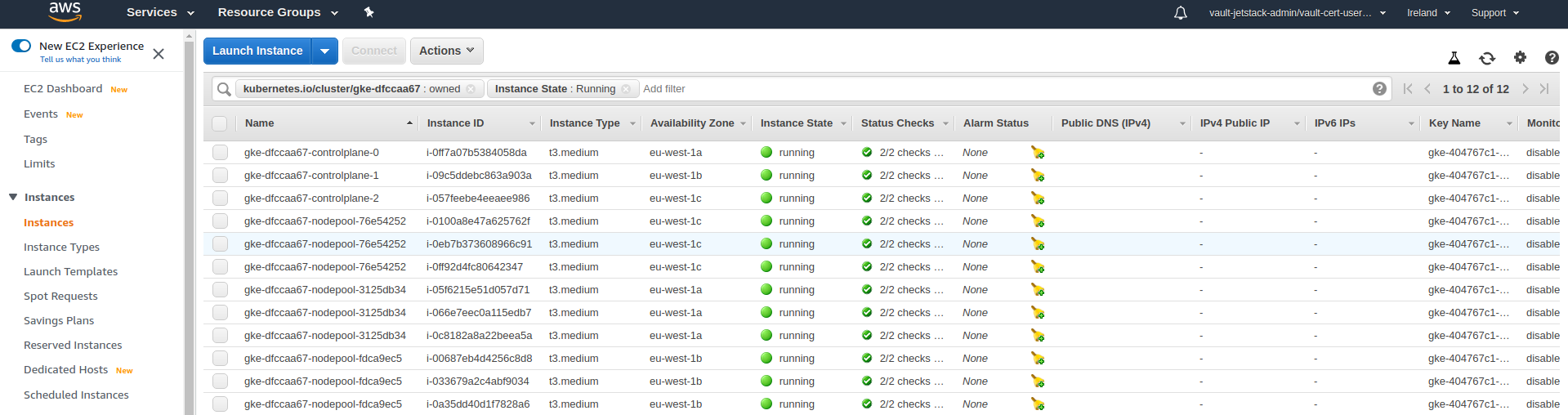Open the Services menu
Image resolution: width=1568 pixels, height=415 pixels.
pos(160,12)
